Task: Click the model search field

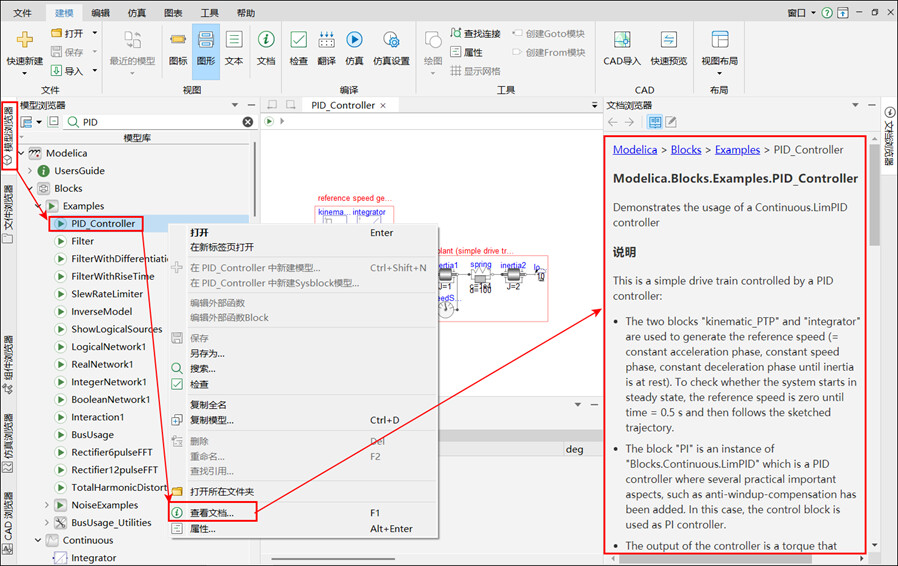Action: (160, 122)
